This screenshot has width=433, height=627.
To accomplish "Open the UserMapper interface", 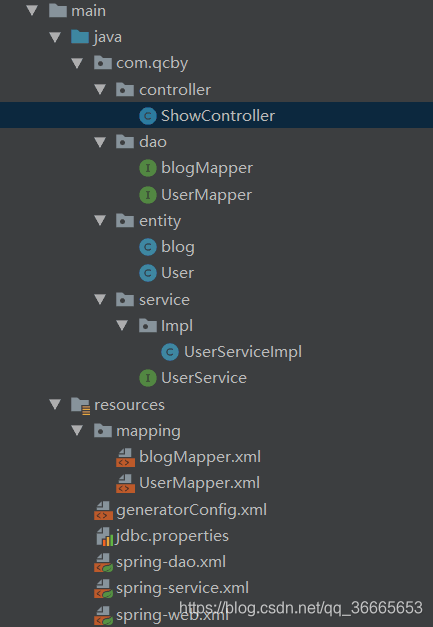I will pyautogui.click(x=206, y=195).
